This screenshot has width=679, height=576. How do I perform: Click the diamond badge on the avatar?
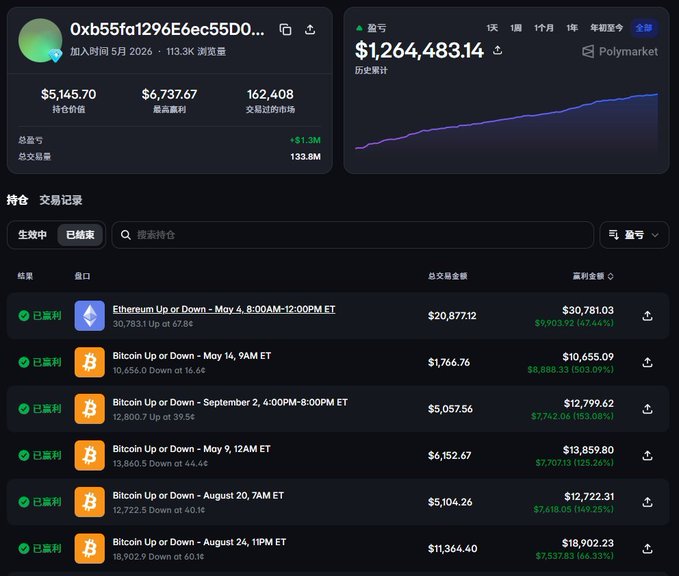[x=55, y=55]
